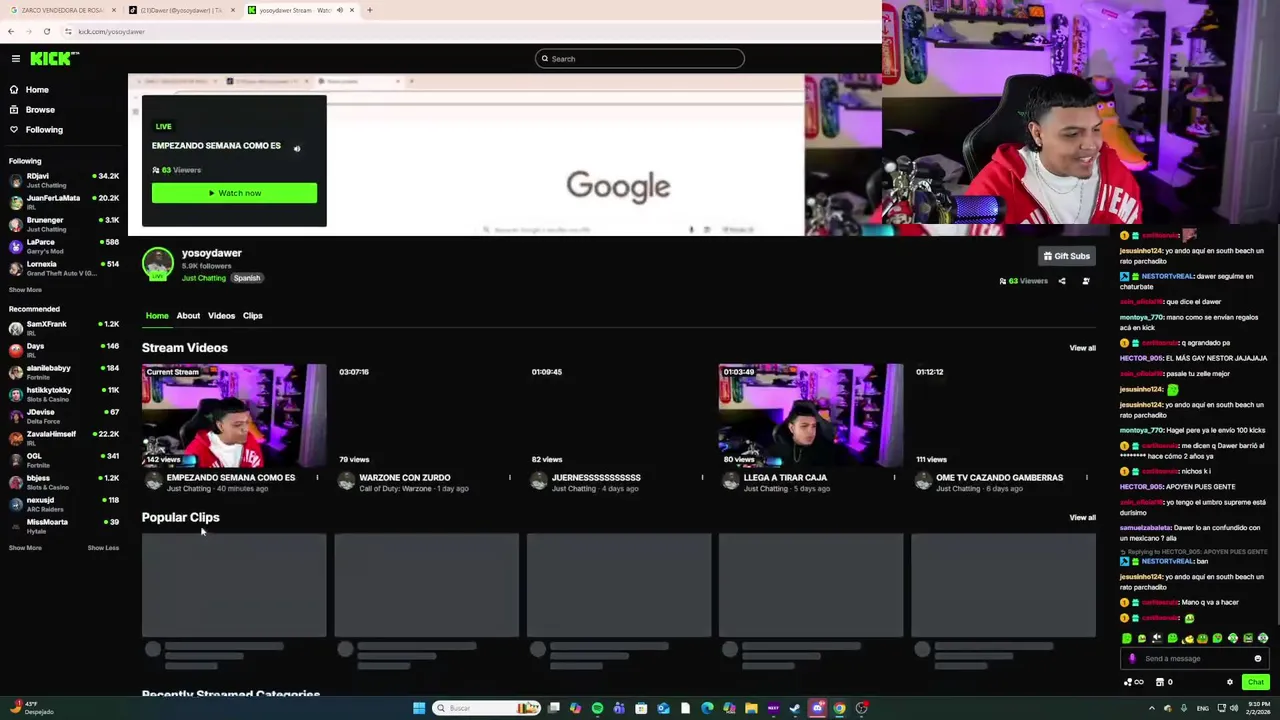Open the Current Stream video thumbnail
1280x720 pixels.
pos(234,416)
